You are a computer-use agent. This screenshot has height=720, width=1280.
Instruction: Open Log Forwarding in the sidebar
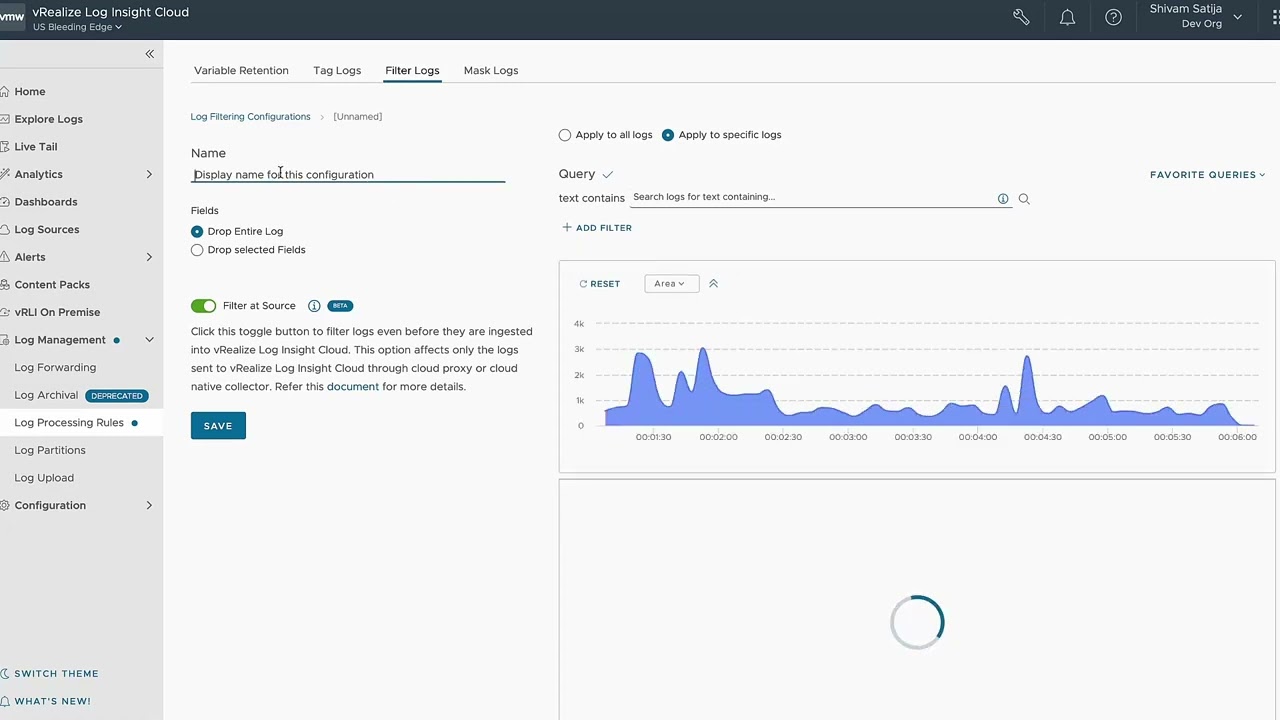pos(55,368)
